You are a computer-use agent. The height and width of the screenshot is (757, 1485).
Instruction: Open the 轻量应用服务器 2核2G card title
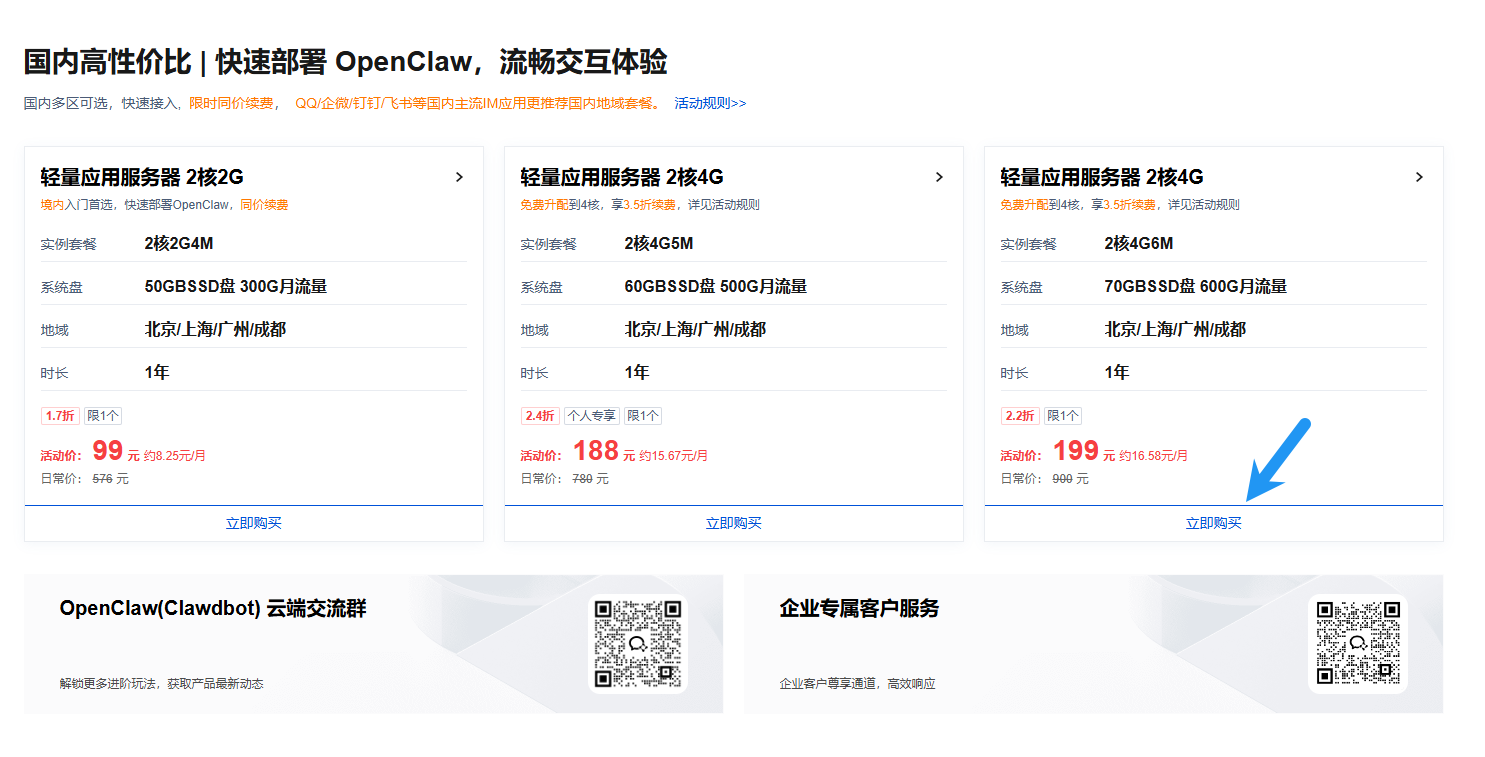pos(142,177)
